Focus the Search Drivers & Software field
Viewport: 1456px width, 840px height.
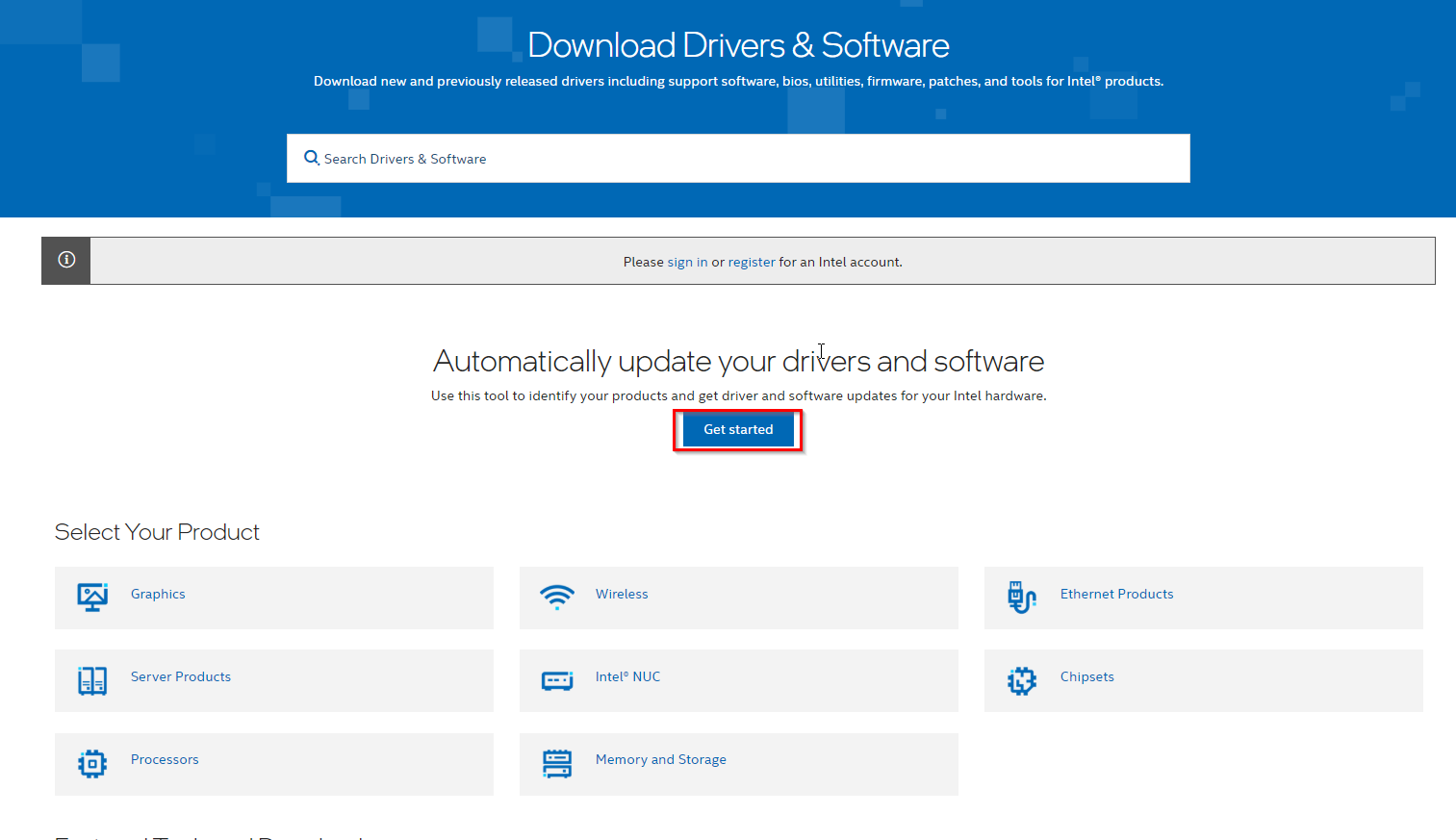click(x=738, y=158)
